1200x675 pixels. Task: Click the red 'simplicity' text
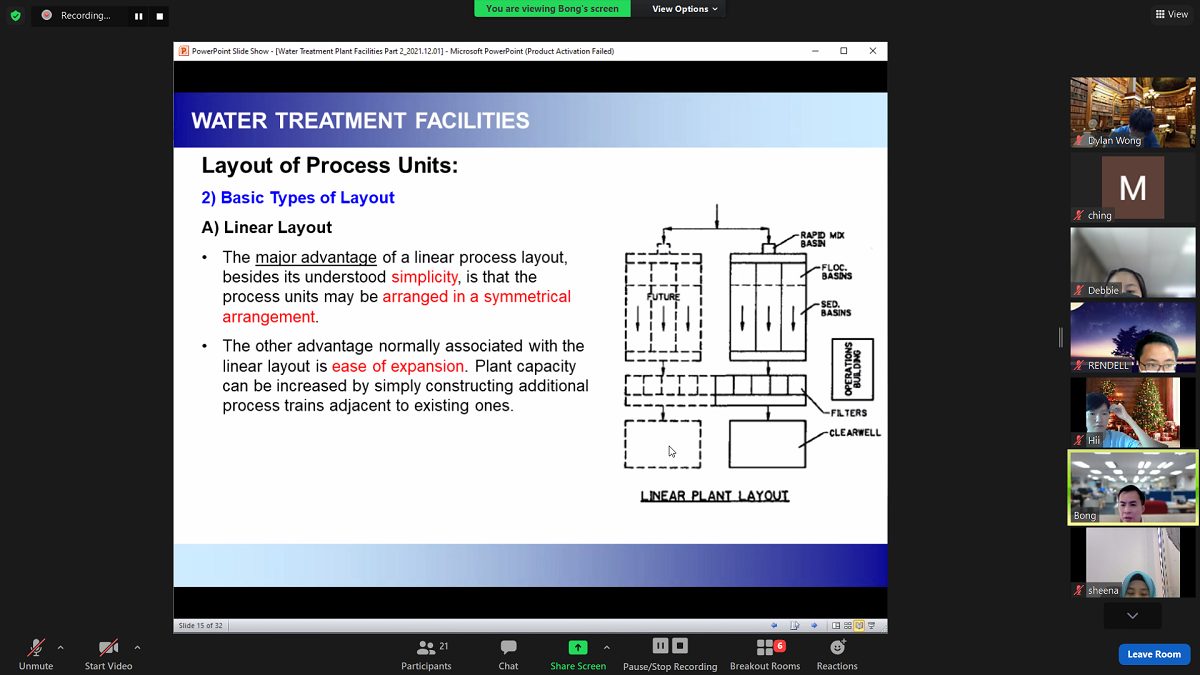(424, 277)
